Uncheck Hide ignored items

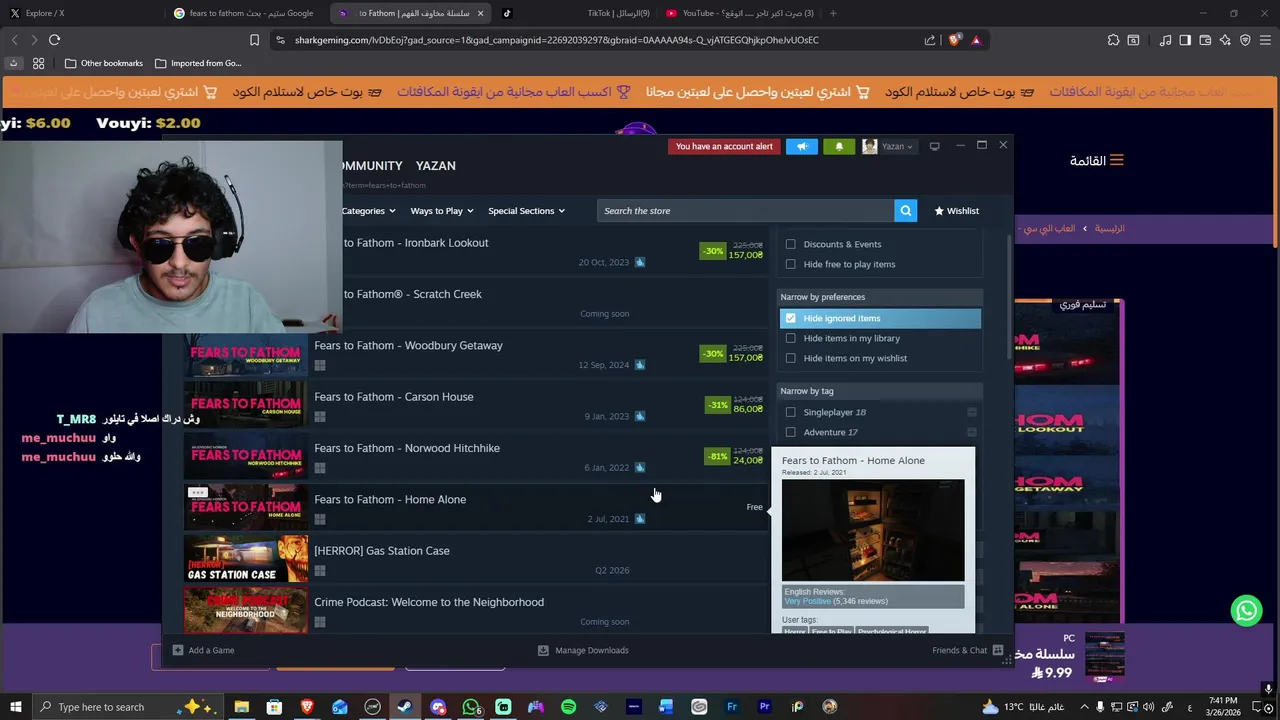pos(791,318)
